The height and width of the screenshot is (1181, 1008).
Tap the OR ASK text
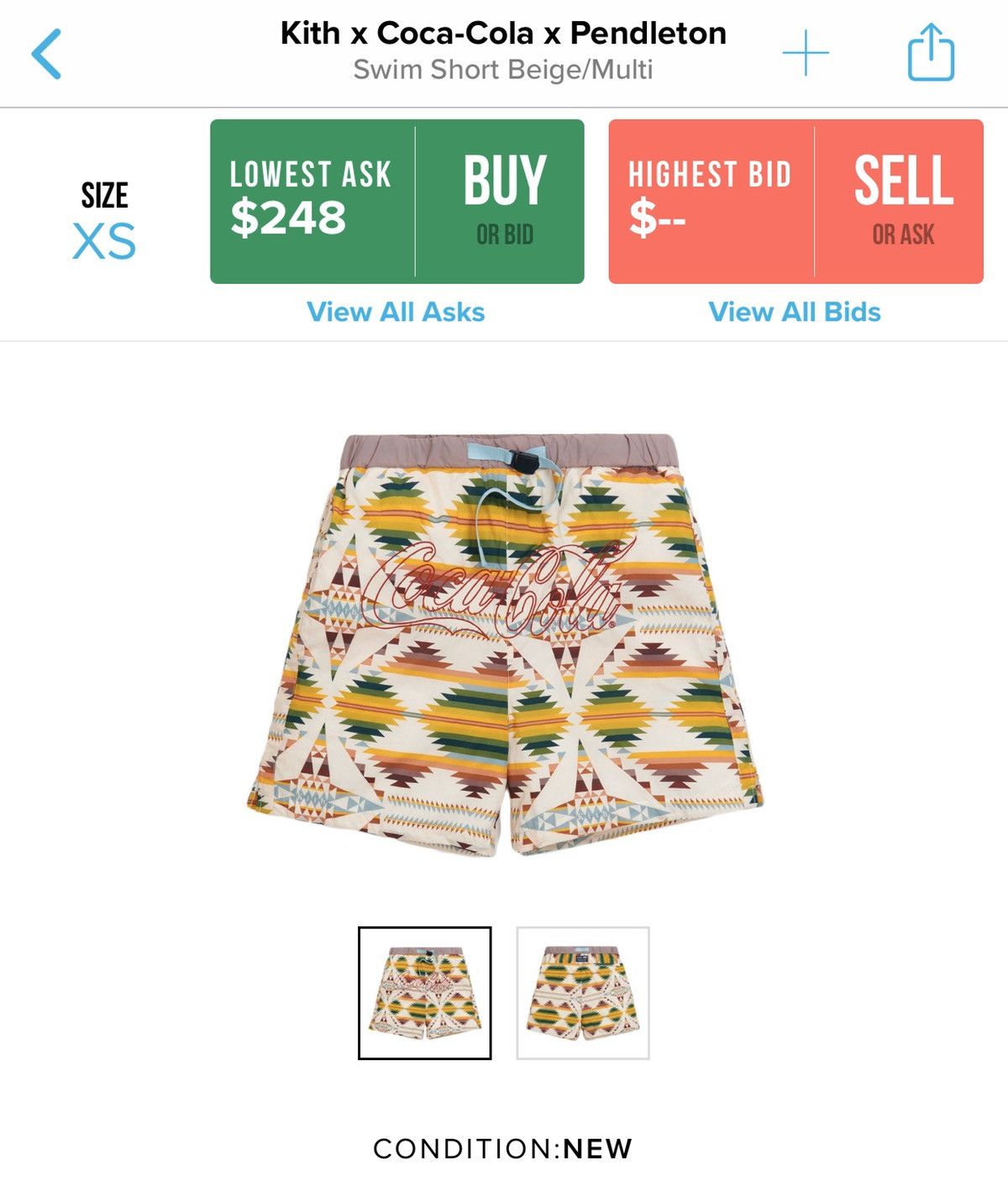tap(904, 234)
